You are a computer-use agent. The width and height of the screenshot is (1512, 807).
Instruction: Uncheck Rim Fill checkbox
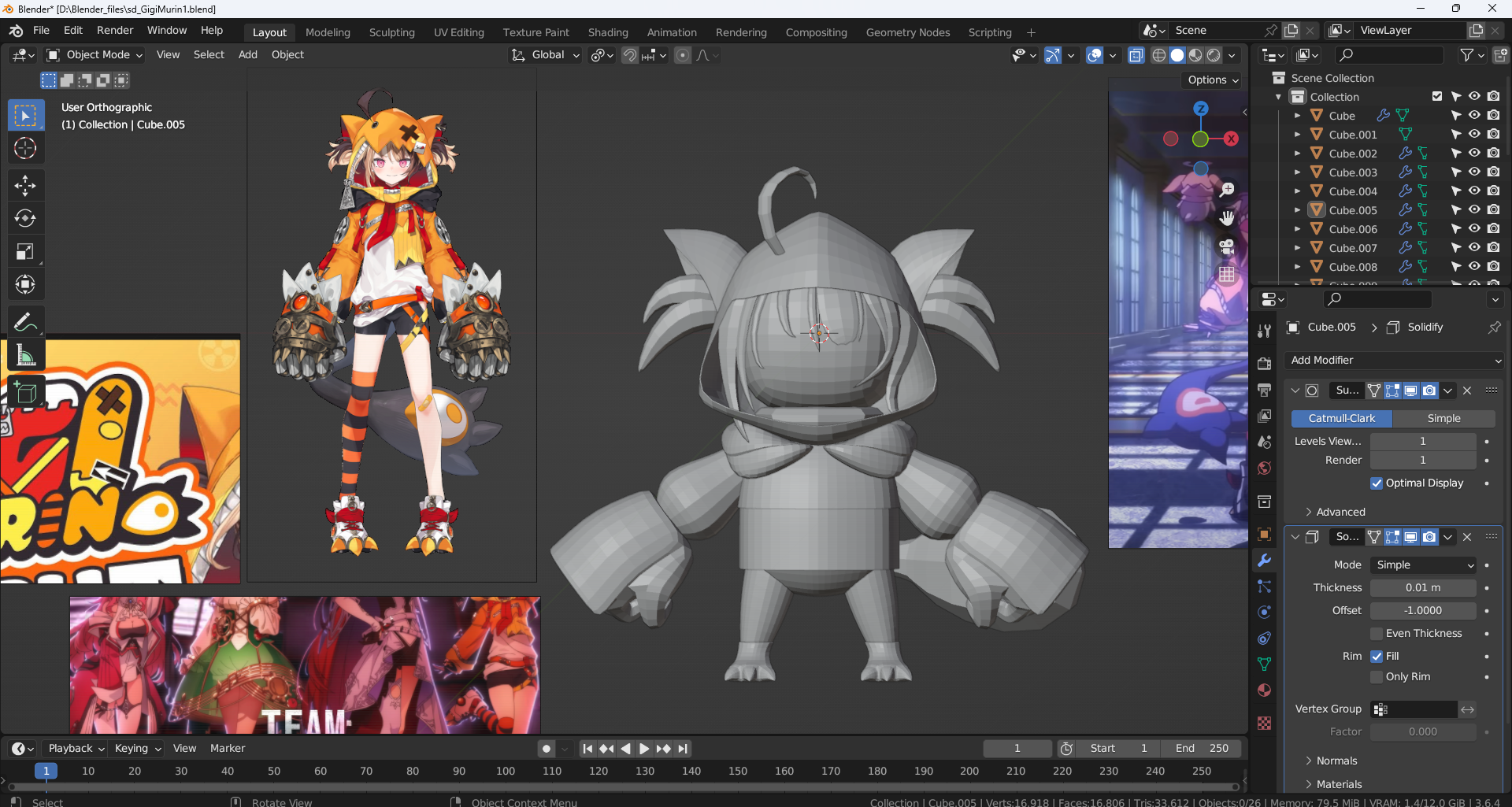1377,657
